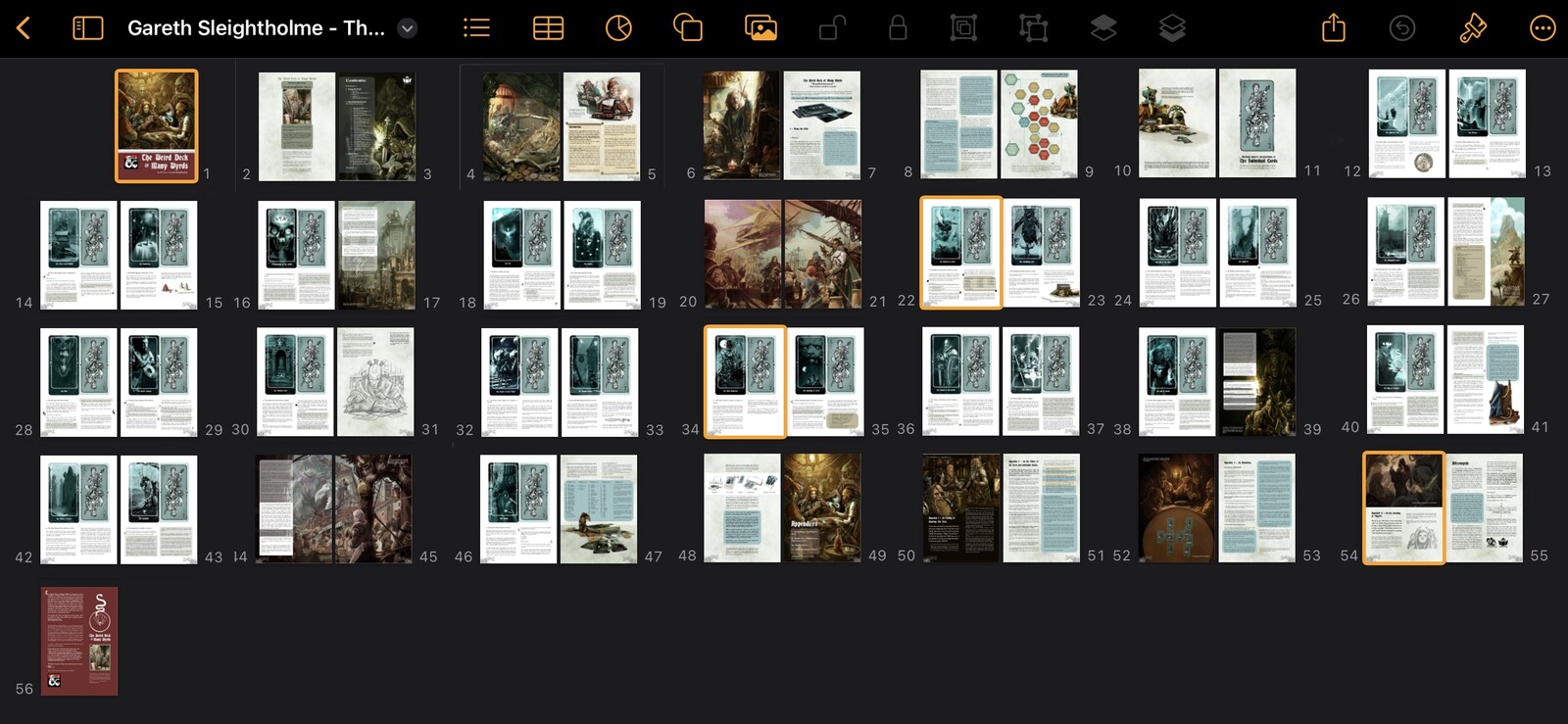Viewport: 1568px width, 724px height.
Task: Select the highlighter annotation tool icon
Action: tap(1473, 28)
